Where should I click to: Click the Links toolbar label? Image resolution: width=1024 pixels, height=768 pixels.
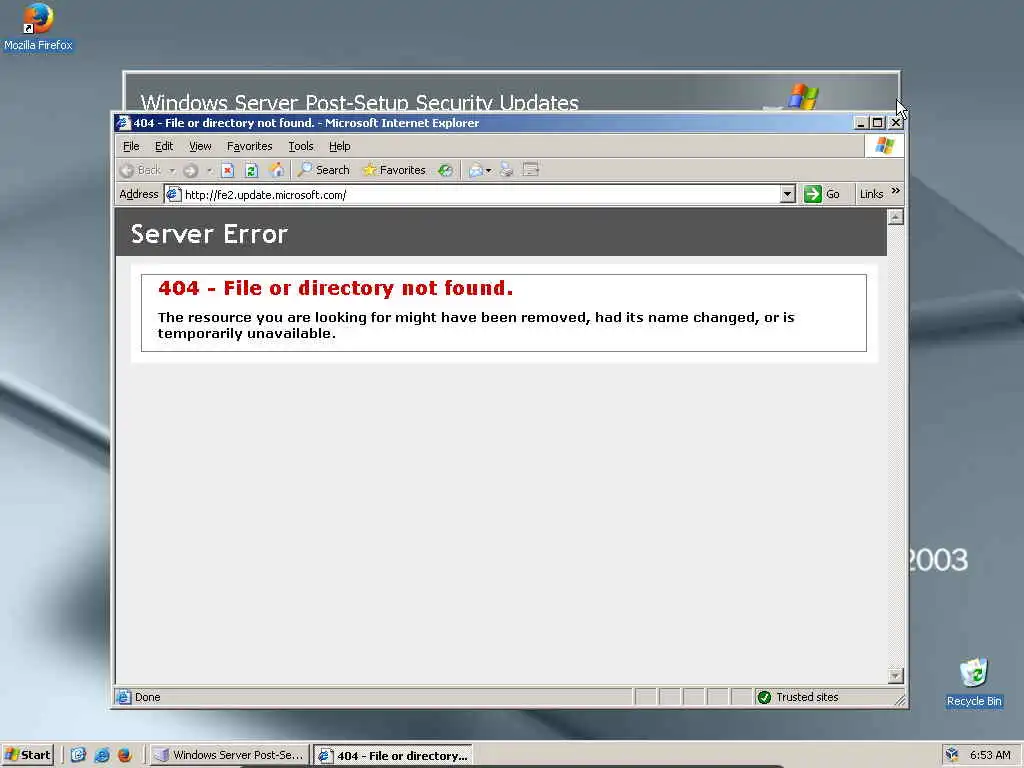point(871,194)
